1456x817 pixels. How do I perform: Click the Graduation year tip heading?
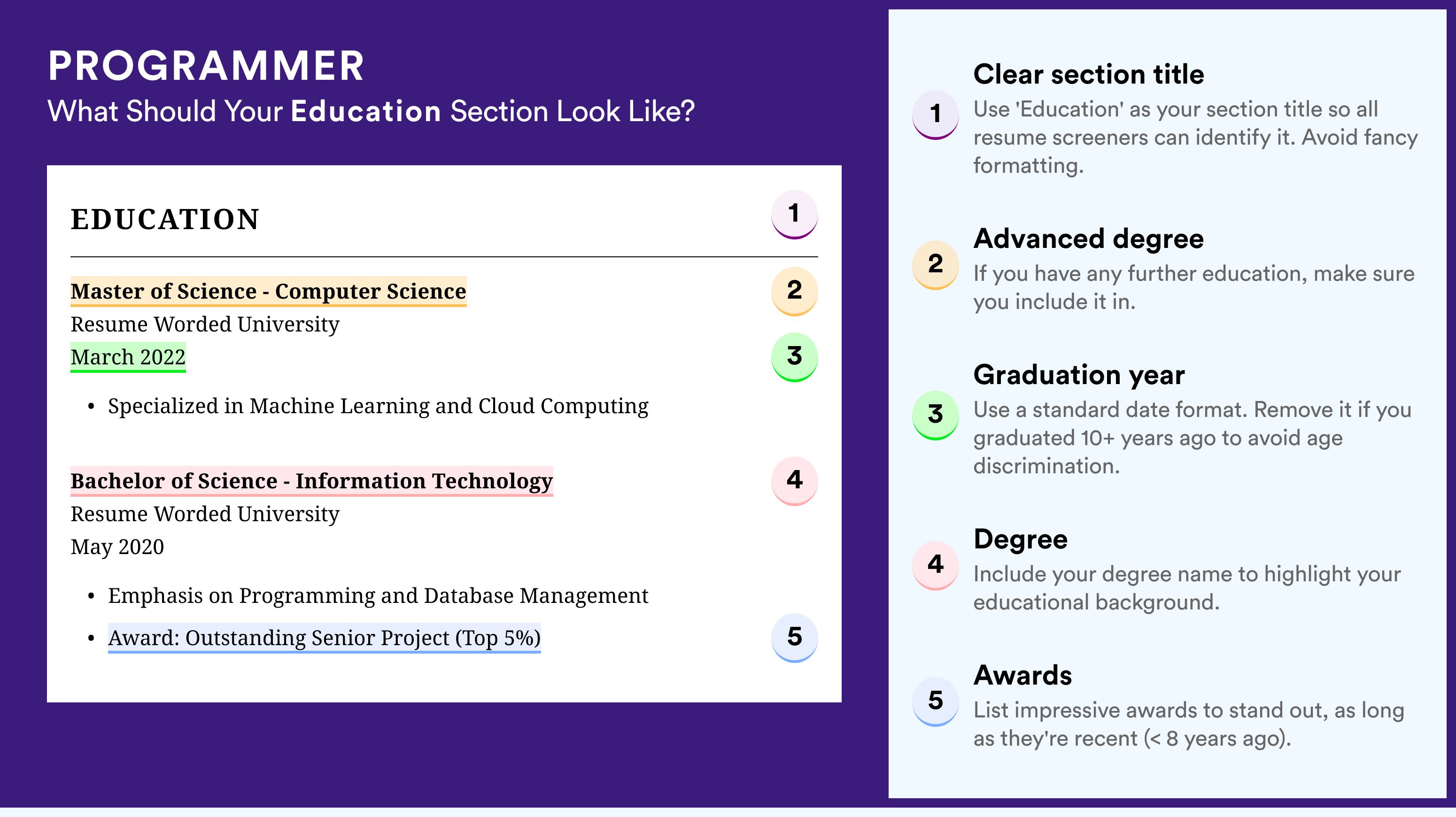point(1079,375)
